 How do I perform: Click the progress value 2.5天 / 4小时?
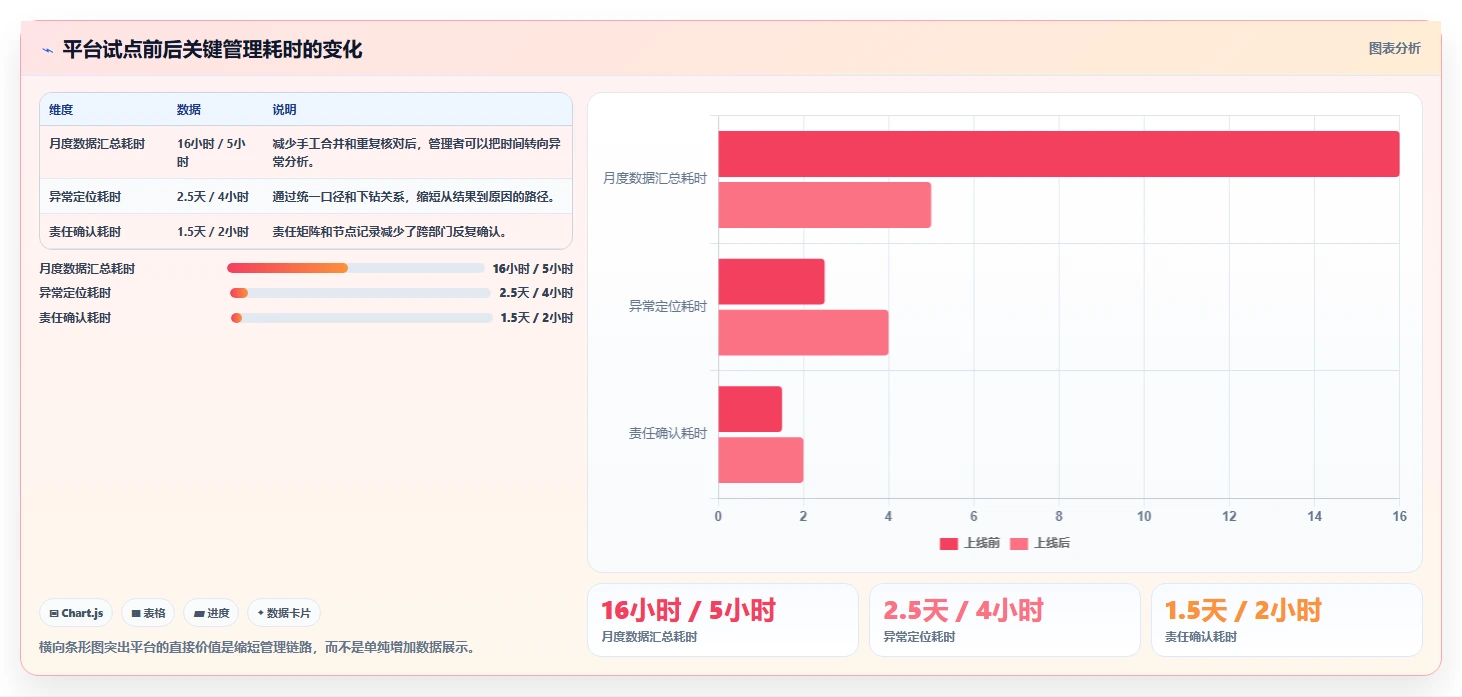pyautogui.click(x=536, y=293)
